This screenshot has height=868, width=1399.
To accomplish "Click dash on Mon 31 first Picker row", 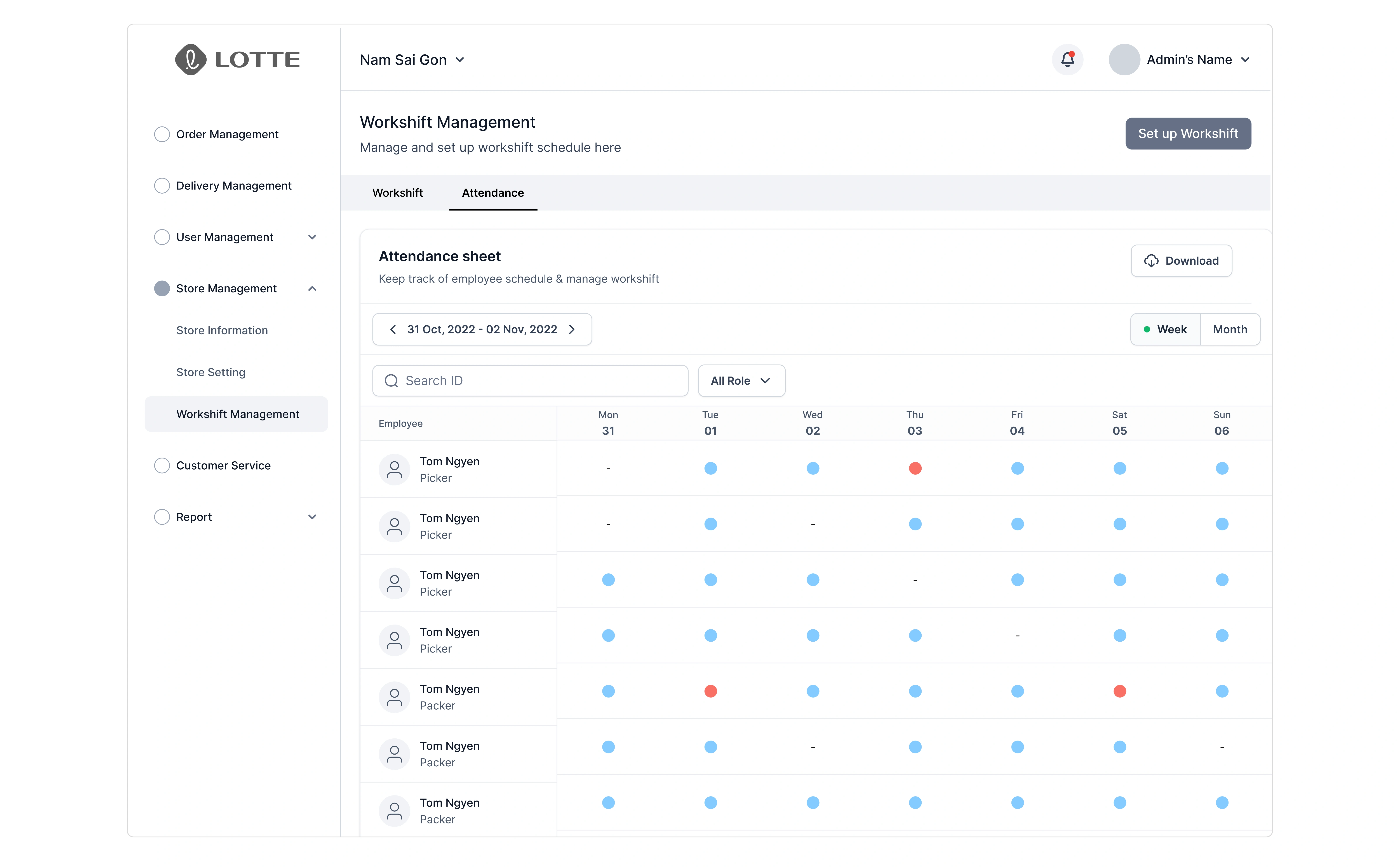I will point(609,469).
